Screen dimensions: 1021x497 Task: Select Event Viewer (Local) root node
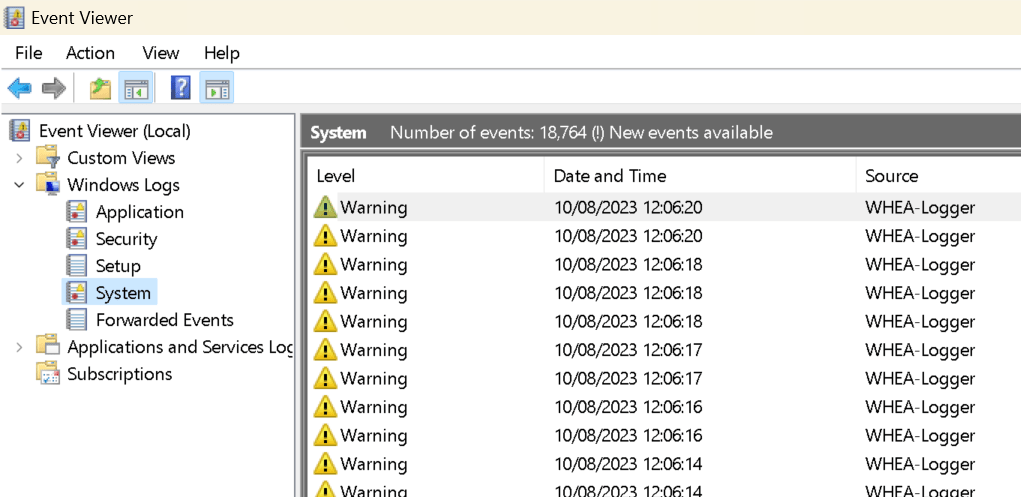(x=115, y=131)
